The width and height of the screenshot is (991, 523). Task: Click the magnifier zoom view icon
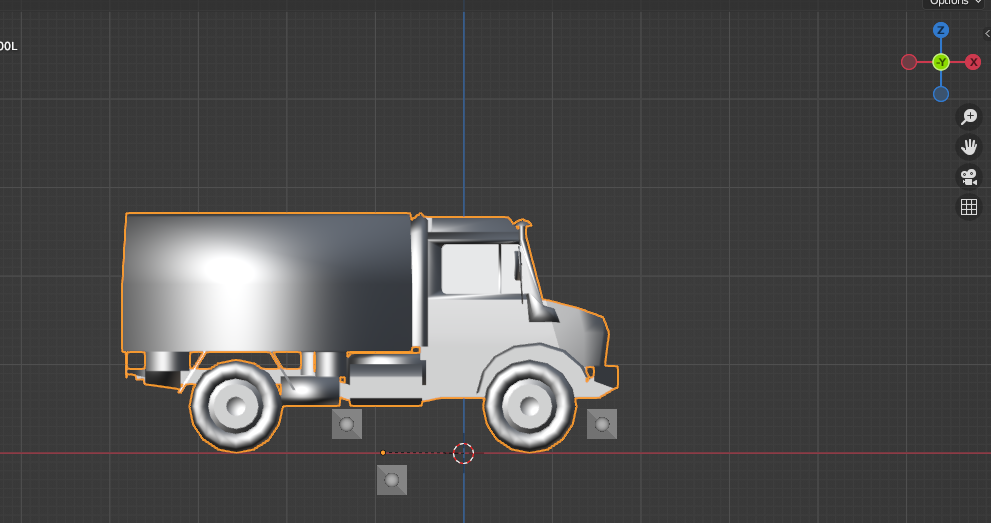coord(969,117)
